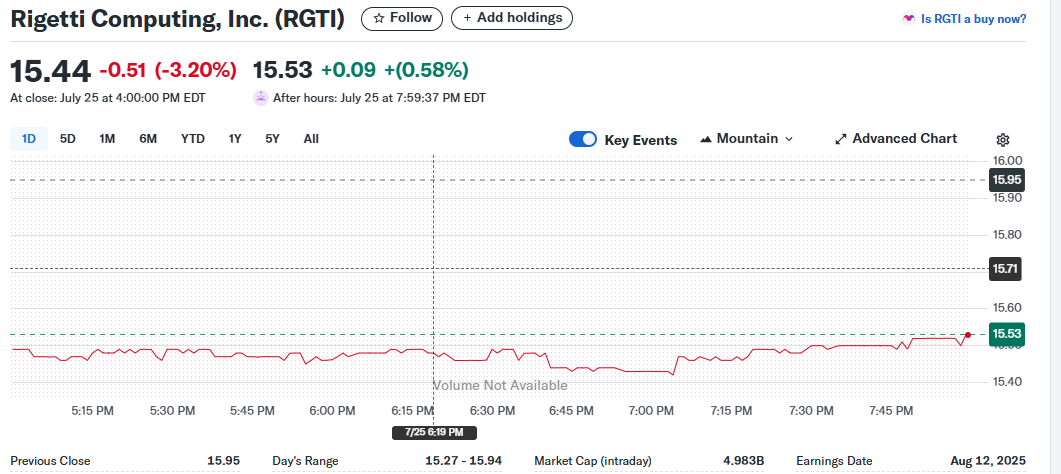Select the 1D time range tab
1061x474 pixels.
click(29, 139)
